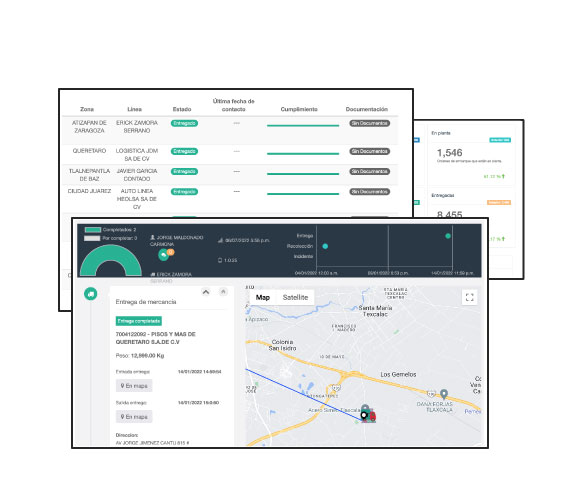Click the 1,546 En planta figure in the back window
This screenshot has width=586, height=498.
(x=450, y=153)
